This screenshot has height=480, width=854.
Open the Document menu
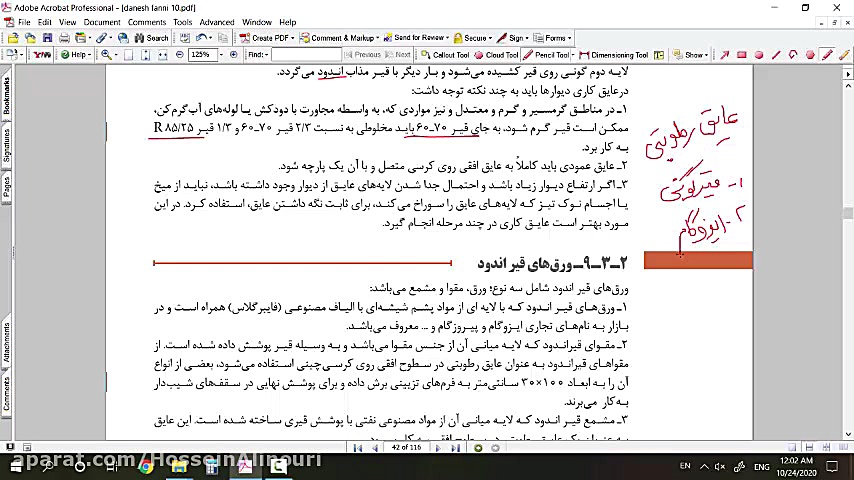tap(102, 22)
